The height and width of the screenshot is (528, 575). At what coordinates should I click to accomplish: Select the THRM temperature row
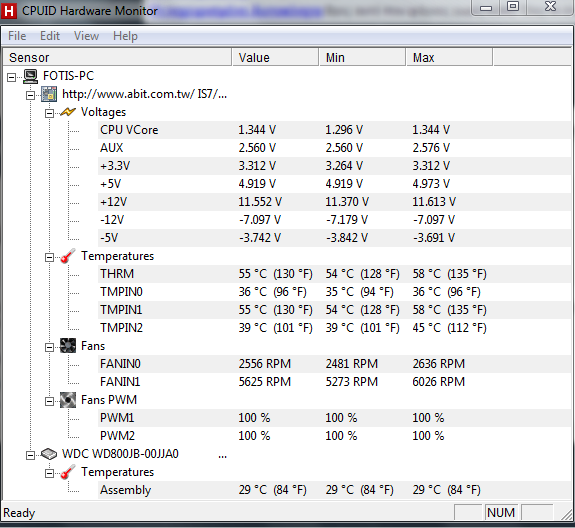click(334, 274)
